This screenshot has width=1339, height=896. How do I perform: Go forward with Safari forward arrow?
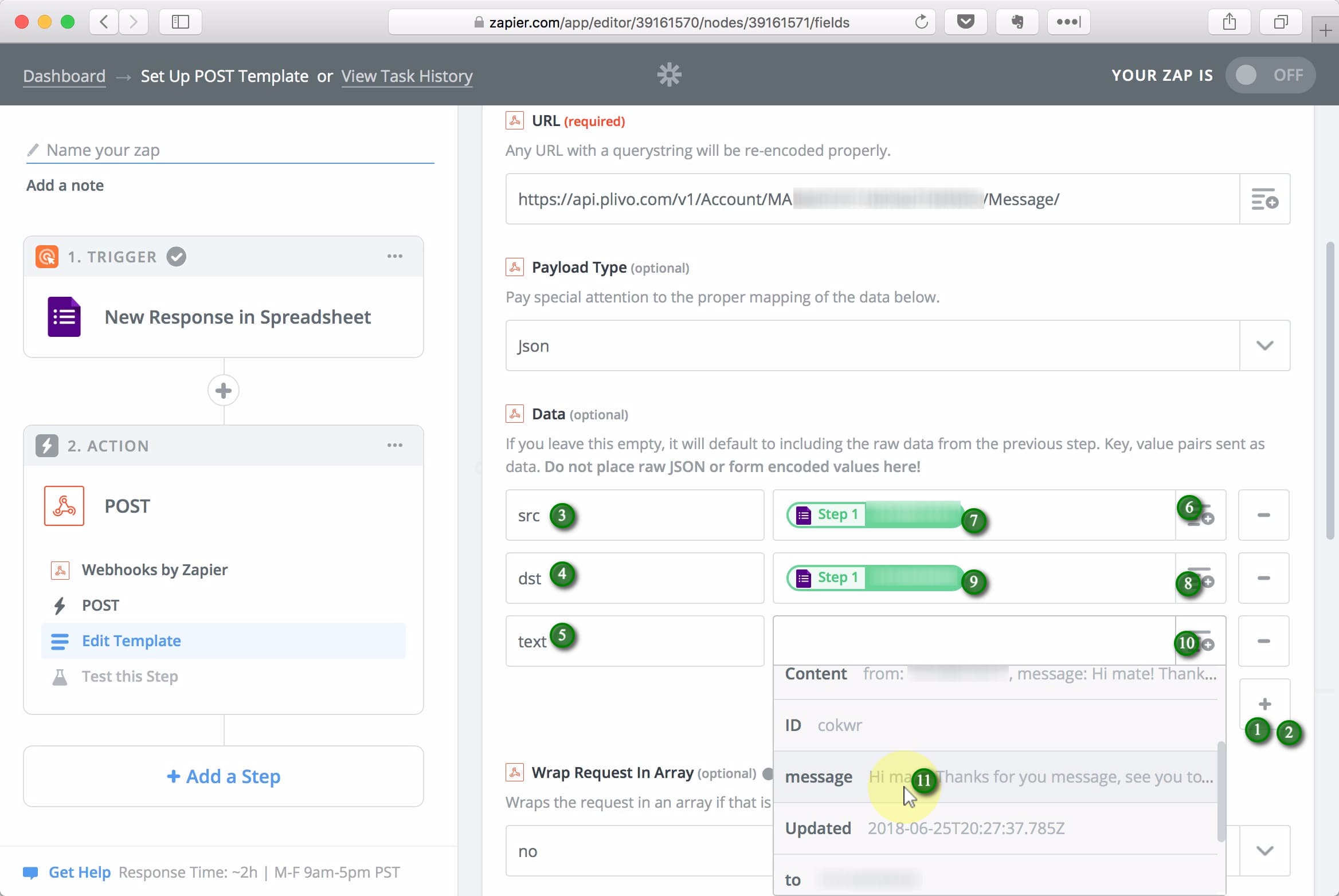click(134, 22)
